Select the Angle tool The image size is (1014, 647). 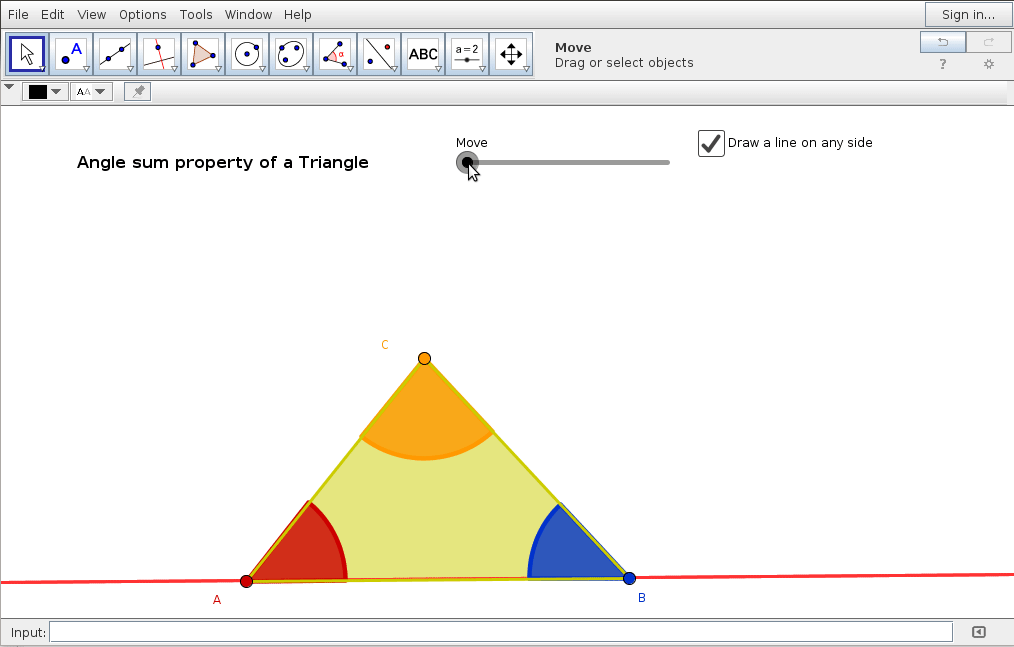tap(335, 54)
